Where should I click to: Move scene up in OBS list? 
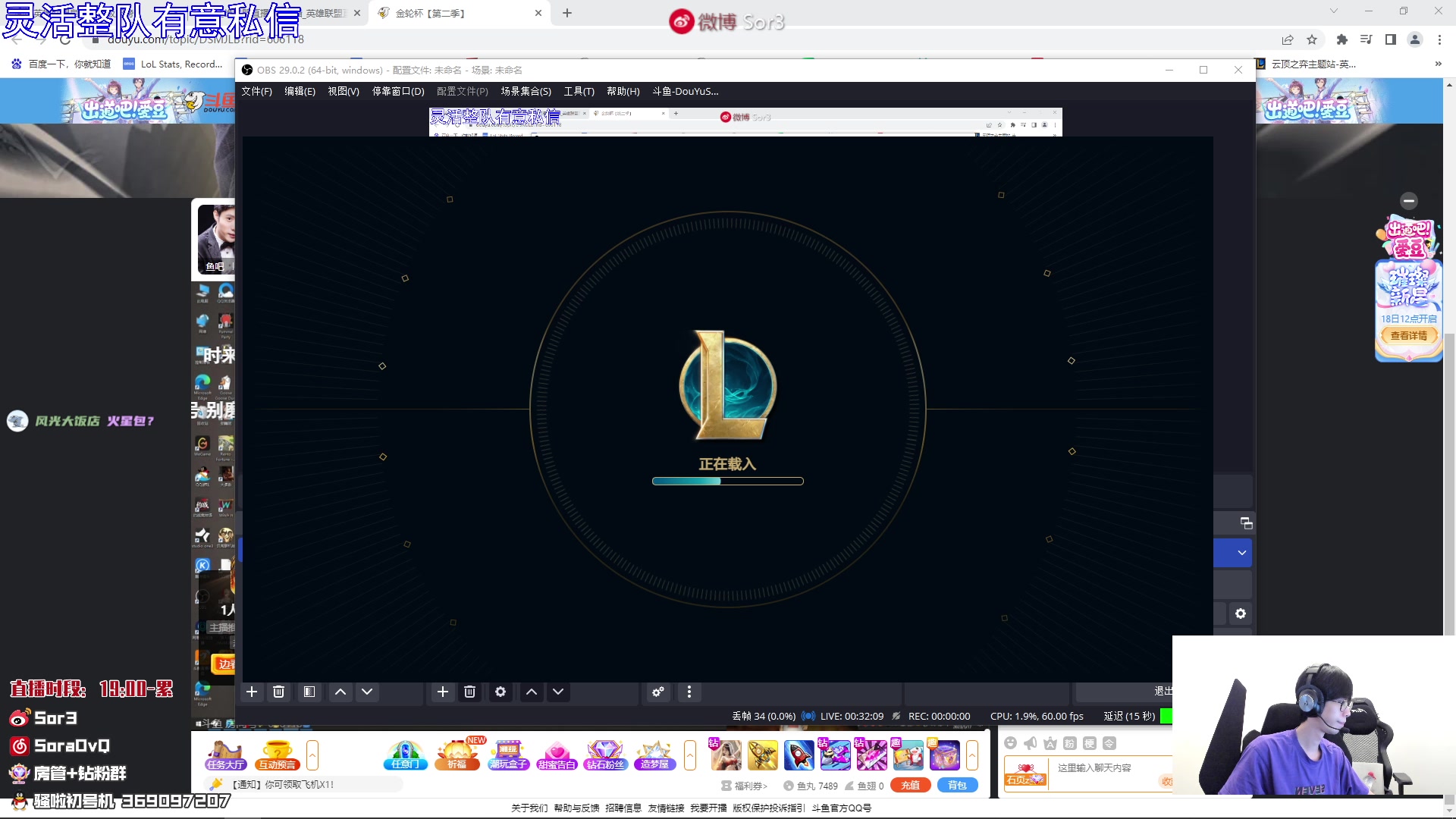340,692
